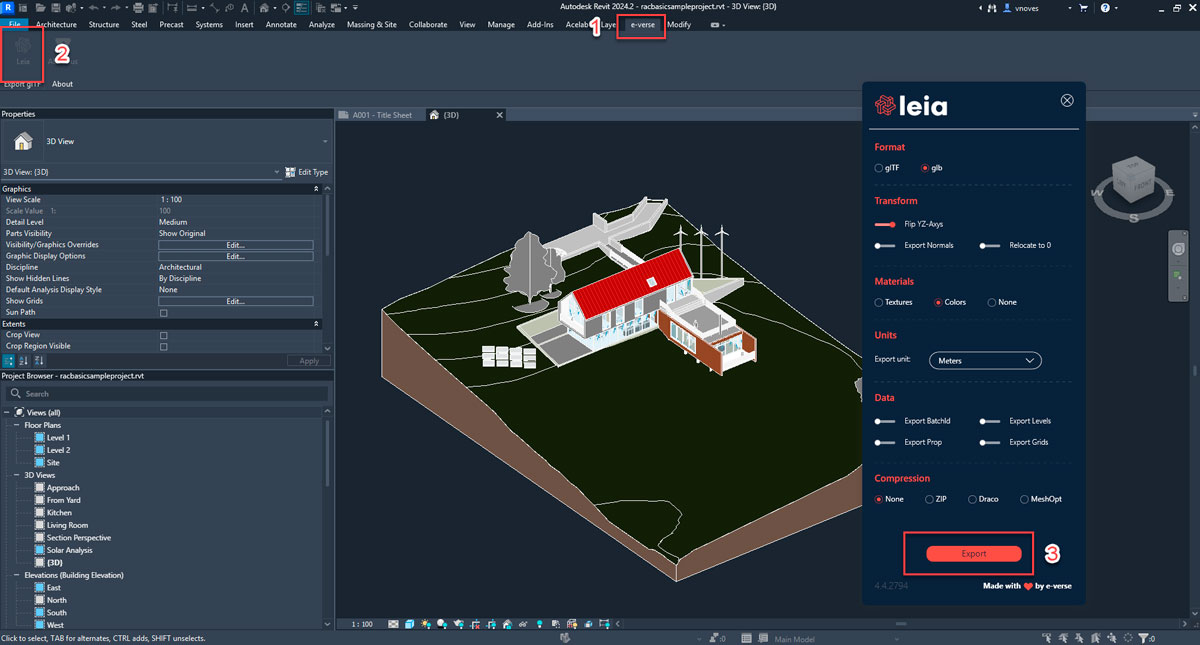The image size is (1200, 645).
Task: Open the e-verse ribbon tab
Action: click(x=641, y=24)
